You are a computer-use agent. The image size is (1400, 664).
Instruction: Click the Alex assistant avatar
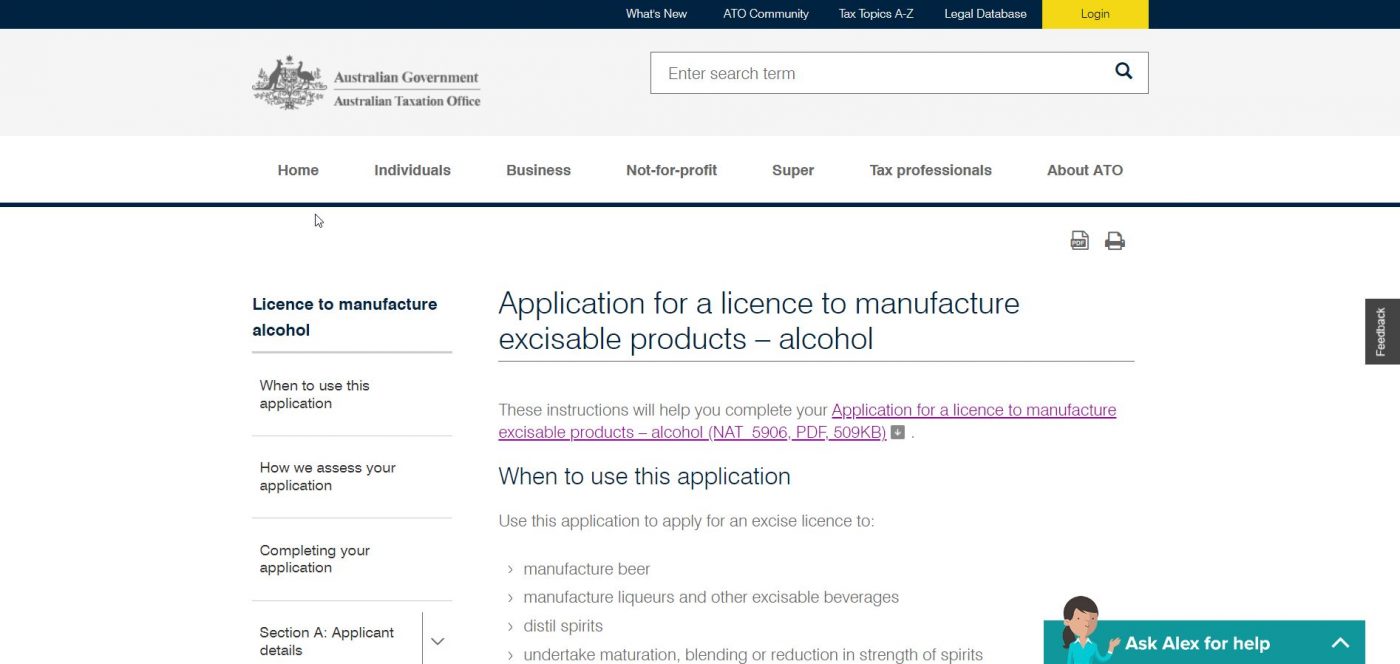pos(1082,630)
